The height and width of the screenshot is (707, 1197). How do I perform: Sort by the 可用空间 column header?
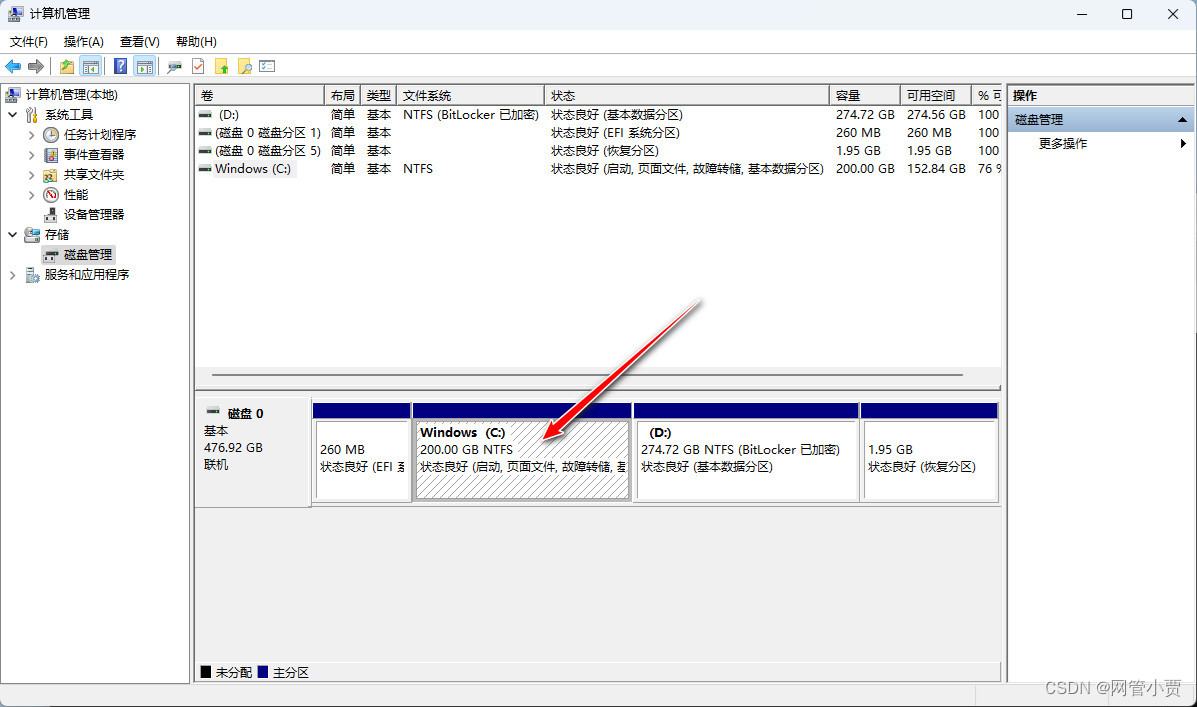coord(935,95)
